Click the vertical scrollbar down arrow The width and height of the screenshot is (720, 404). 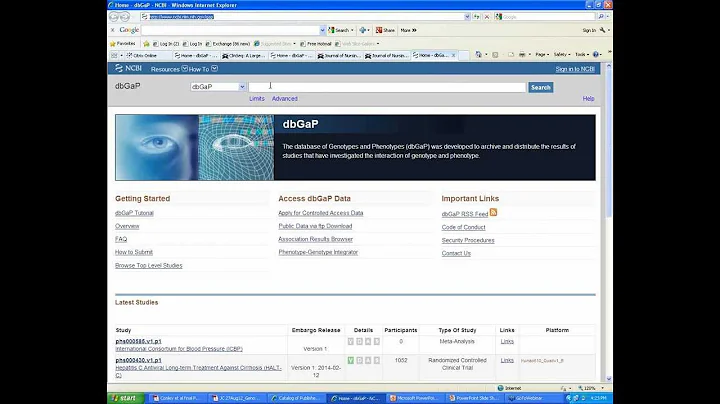click(609, 379)
